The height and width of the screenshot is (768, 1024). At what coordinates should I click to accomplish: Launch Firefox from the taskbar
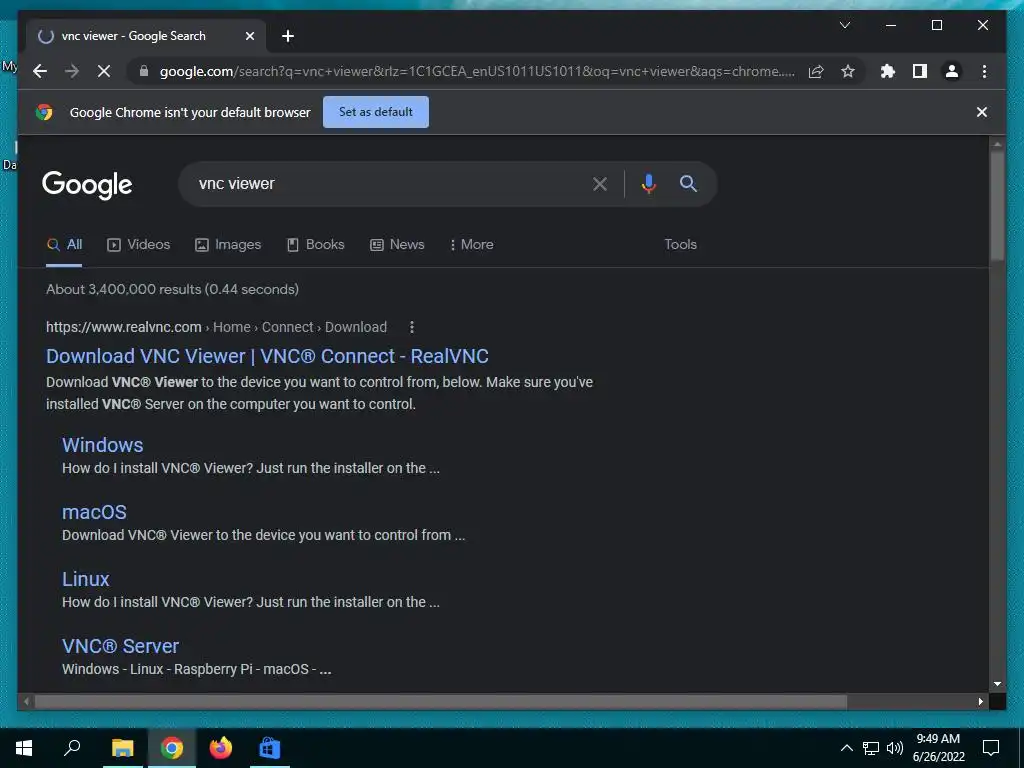click(x=221, y=748)
